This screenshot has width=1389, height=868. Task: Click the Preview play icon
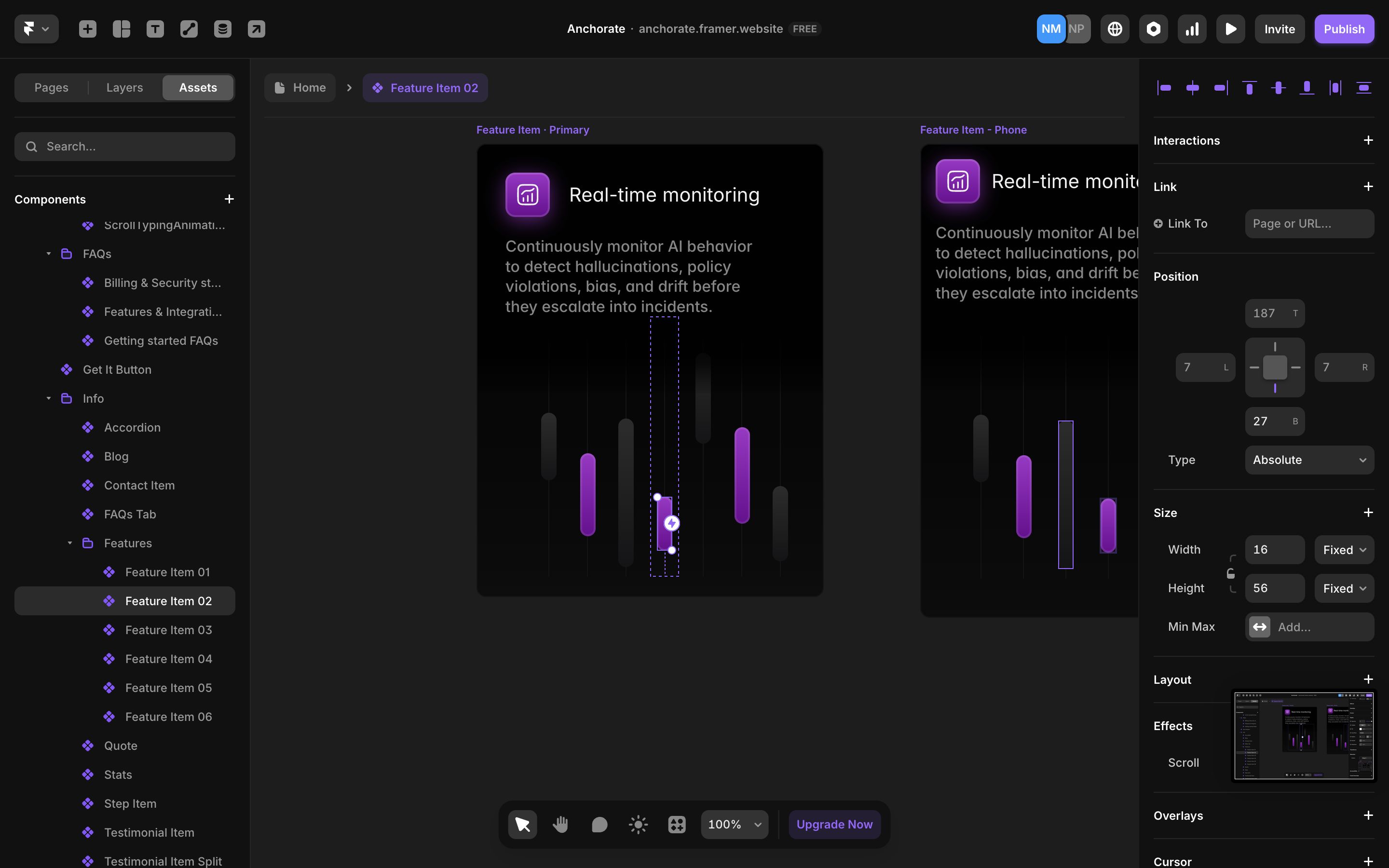[x=1231, y=29]
